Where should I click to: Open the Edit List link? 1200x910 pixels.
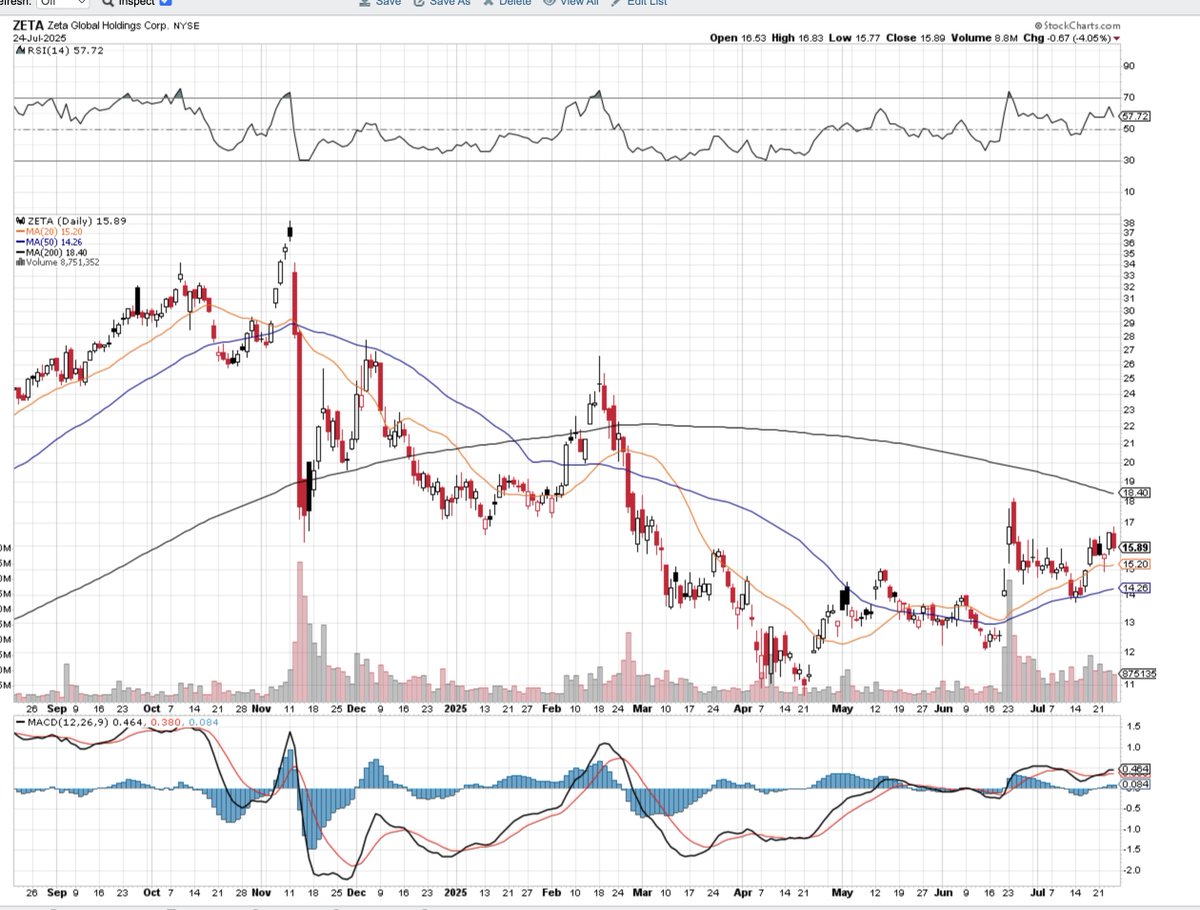click(x=638, y=3)
